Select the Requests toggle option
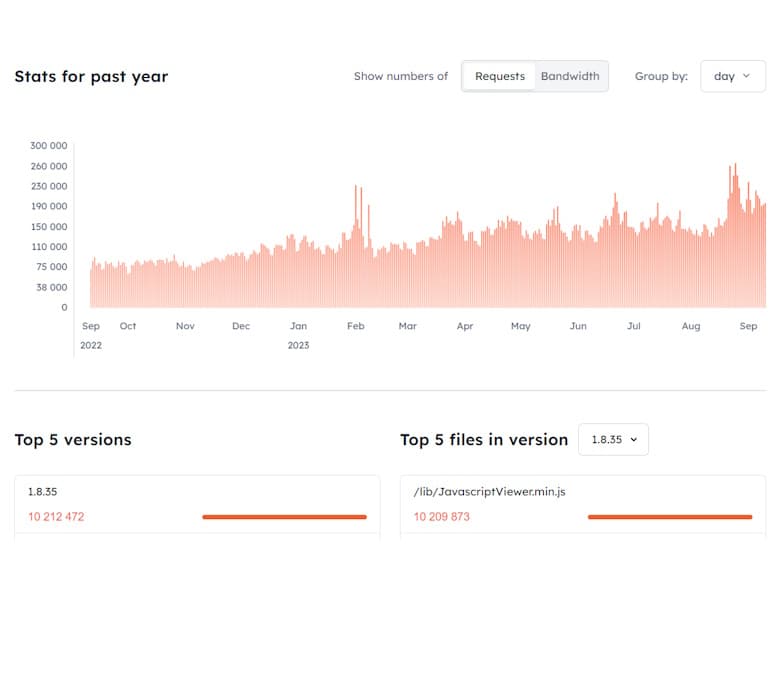This screenshot has width=780, height=680. [x=499, y=76]
